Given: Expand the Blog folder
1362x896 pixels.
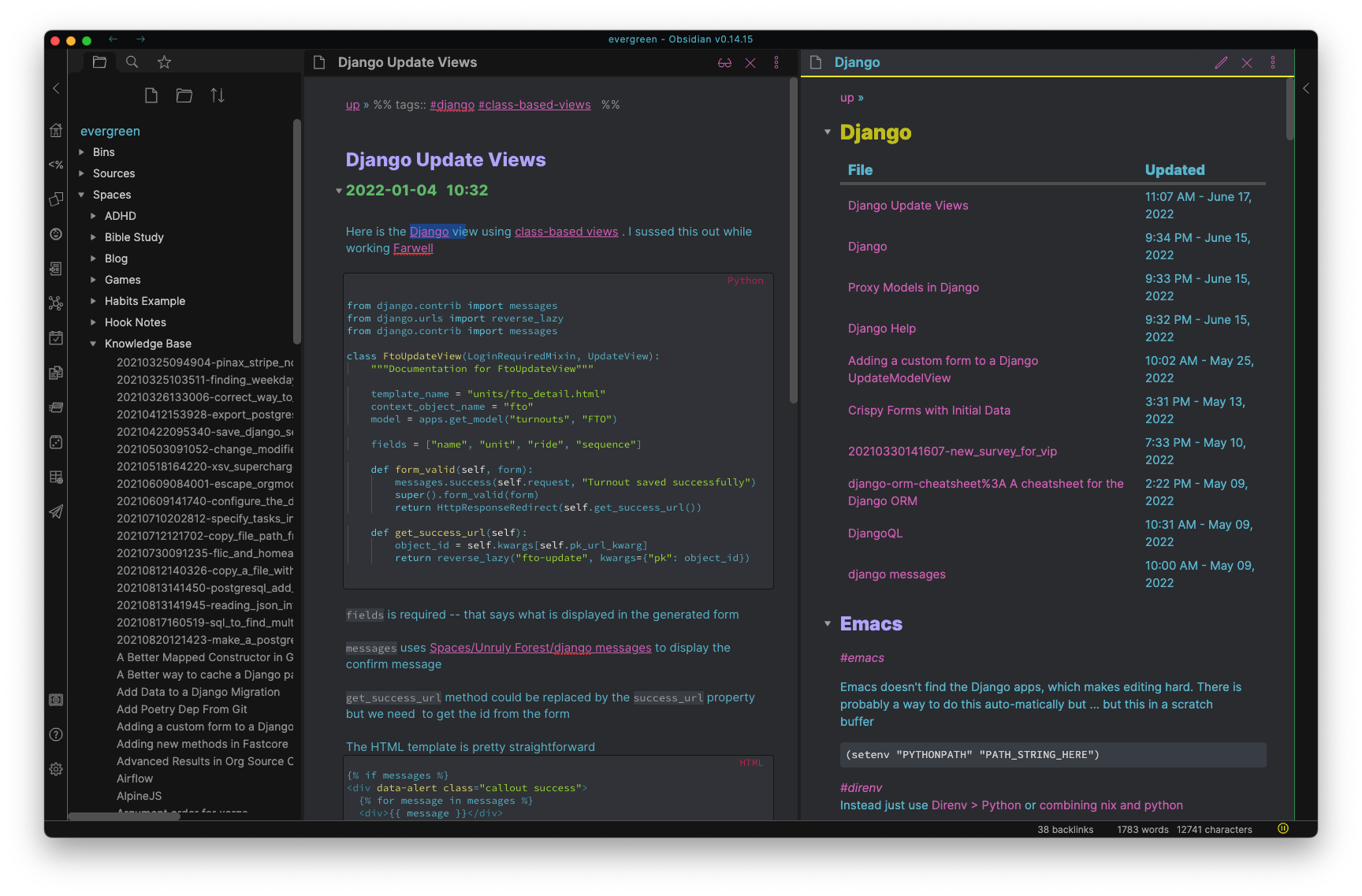Looking at the screenshot, I should 93,258.
